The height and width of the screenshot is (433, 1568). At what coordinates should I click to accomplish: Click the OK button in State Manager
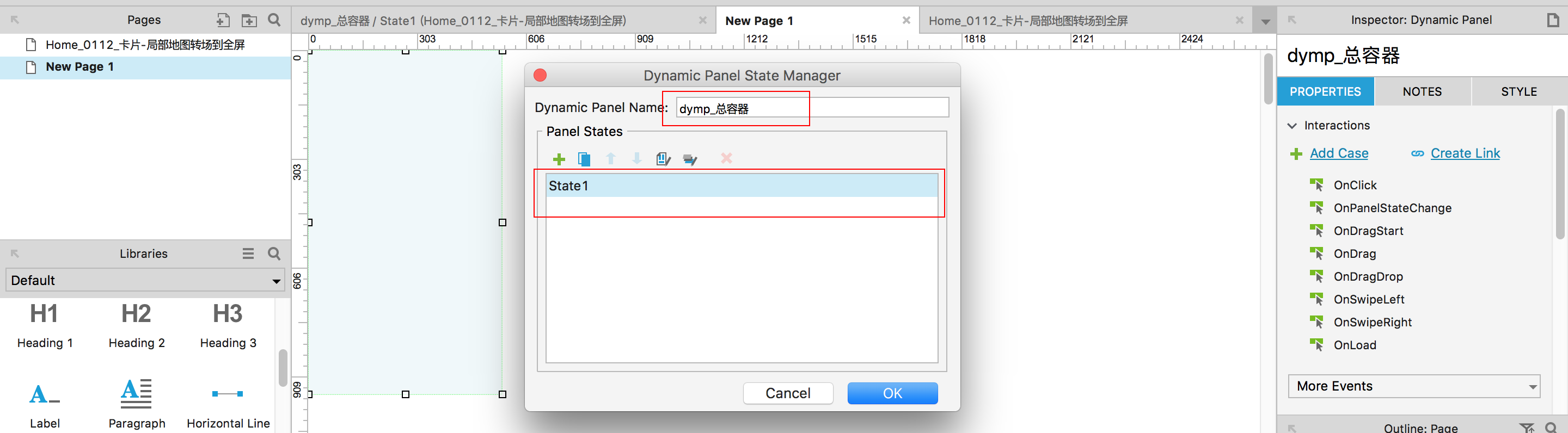point(892,393)
